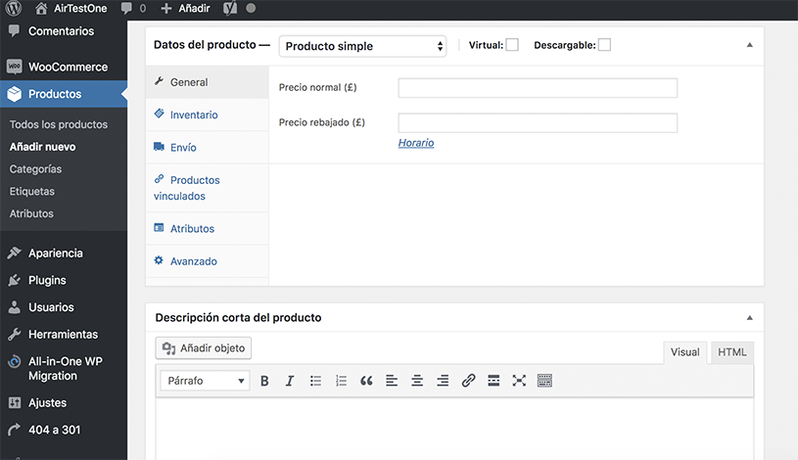Open the Ajustes menu
The height and width of the screenshot is (460, 798).
(x=64, y=402)
